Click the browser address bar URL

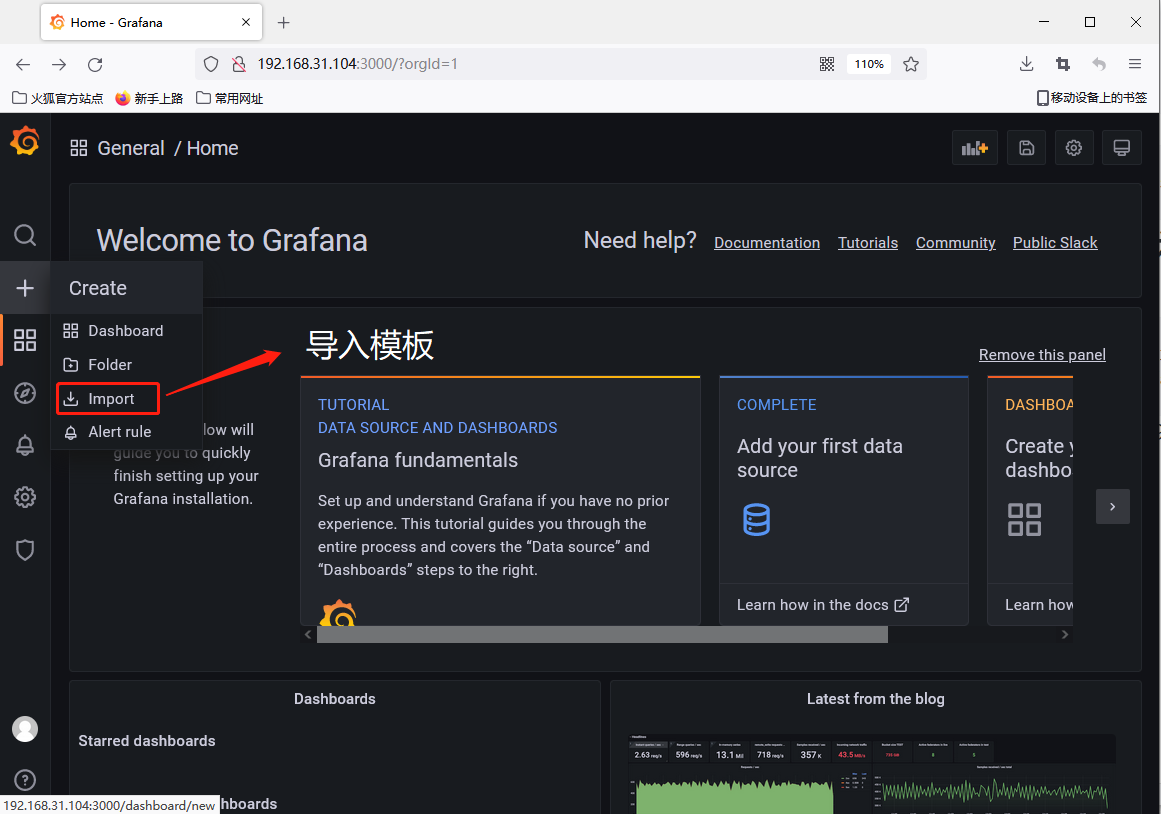(x=500, y=64)
